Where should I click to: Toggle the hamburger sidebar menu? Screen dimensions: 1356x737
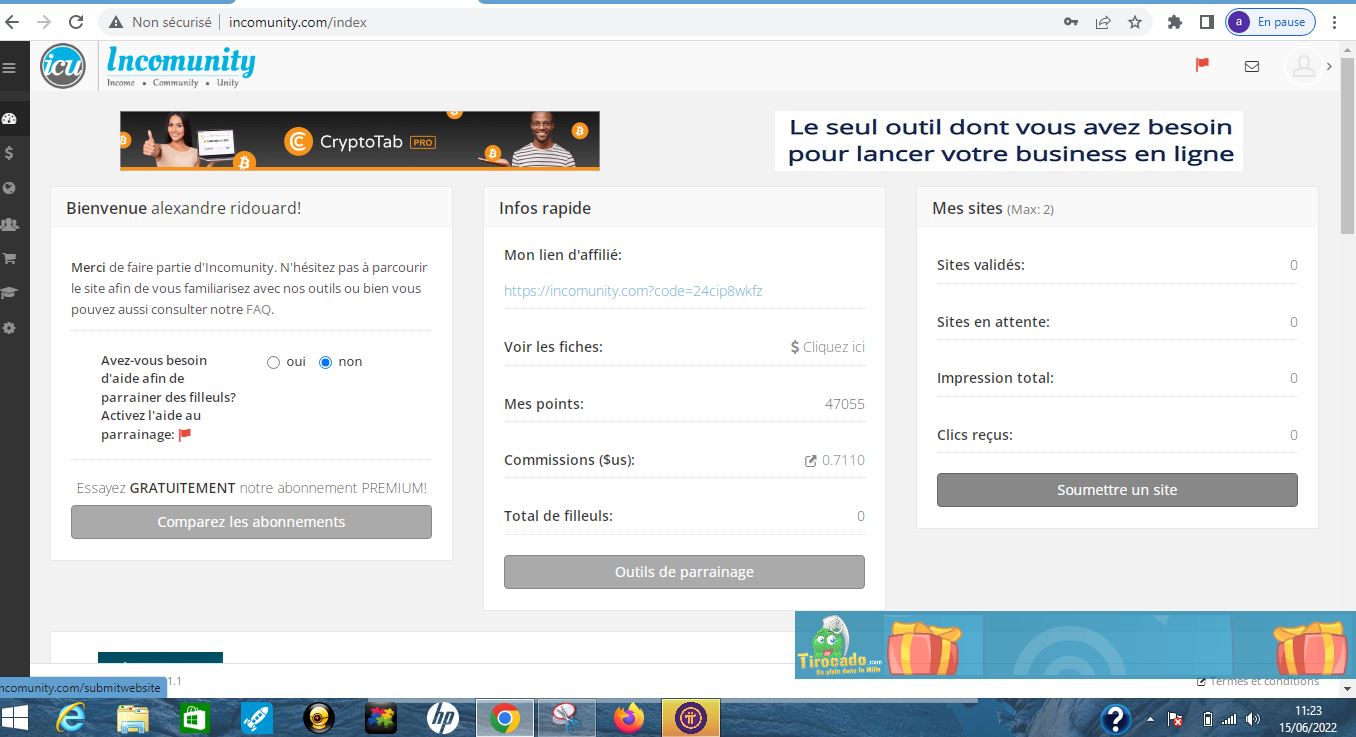(x=10, y=68)
